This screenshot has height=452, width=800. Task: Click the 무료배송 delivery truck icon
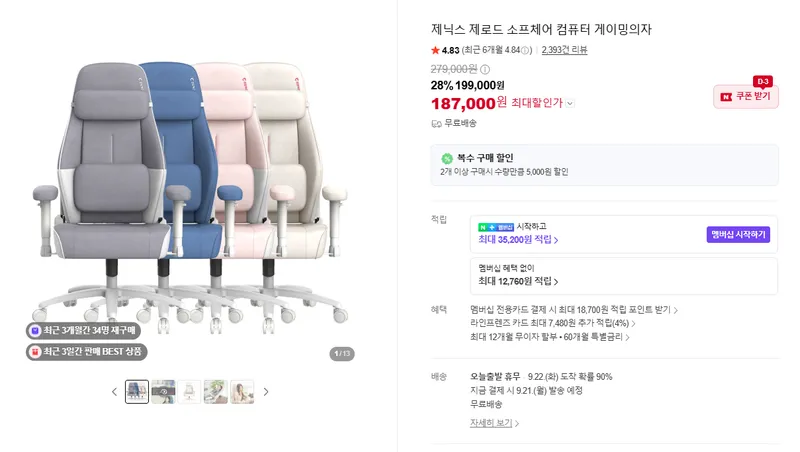pyautogui.click(x=436, y=123)
